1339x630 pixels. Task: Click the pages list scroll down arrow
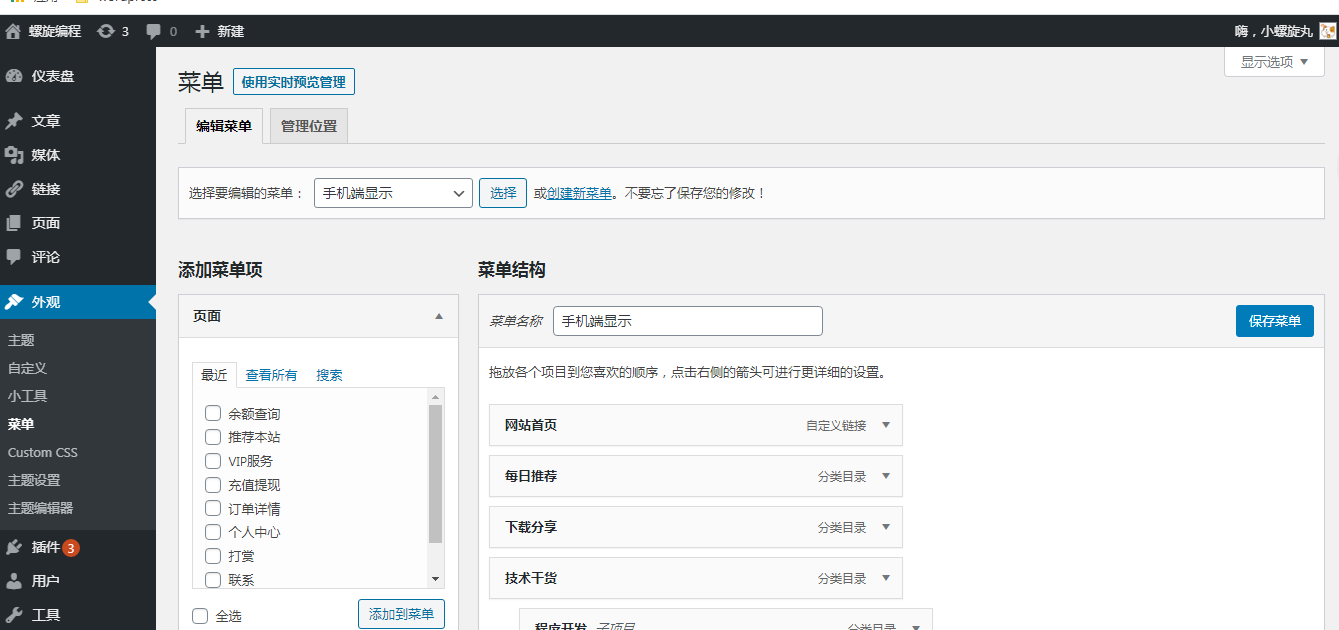tap(435, 579)
